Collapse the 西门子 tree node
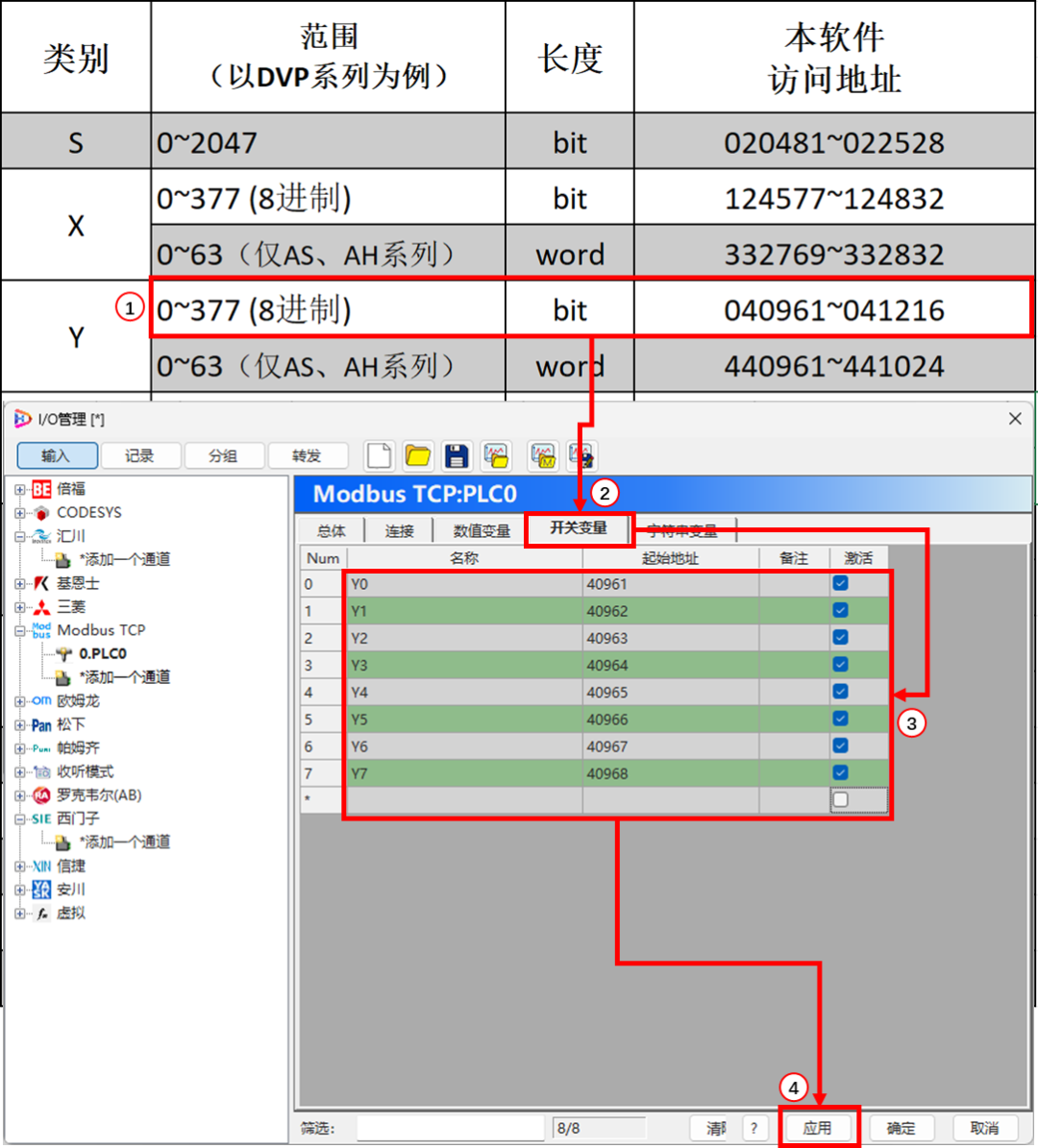This screenshot has height=1148, width=1038. tap(20, 818)
